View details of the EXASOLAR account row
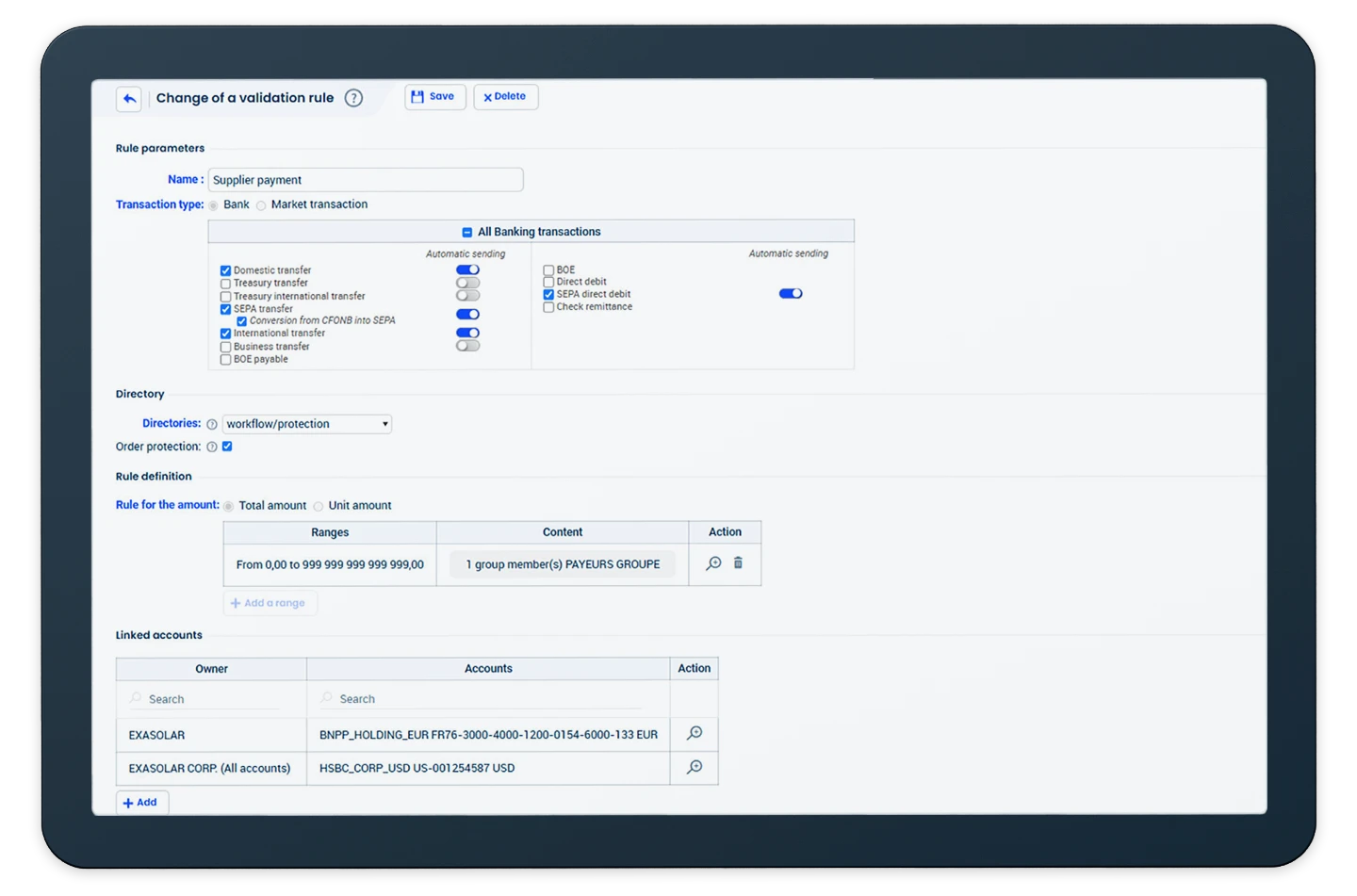The height and width of the screenshot is (896, 1357). click(x=695, y=734)
